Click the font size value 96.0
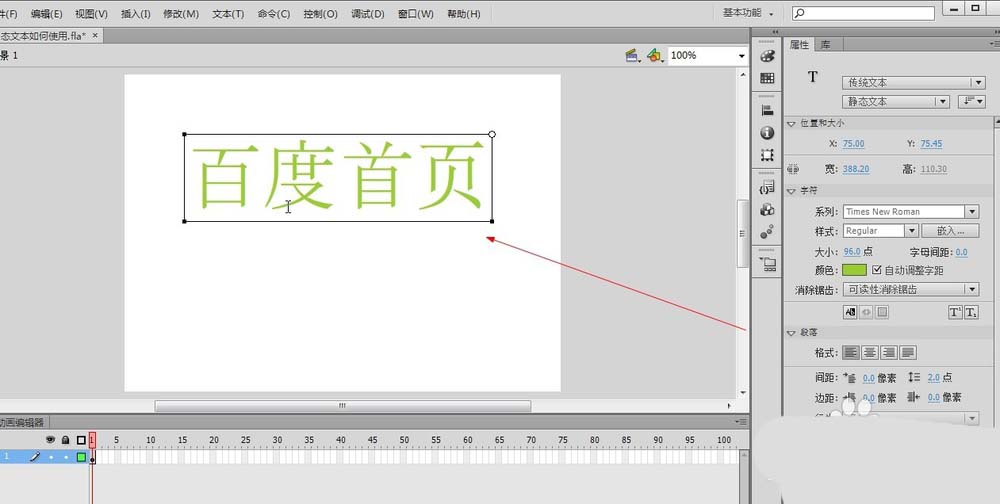Viewport: 1000px width, 504px height. point(852,252)
